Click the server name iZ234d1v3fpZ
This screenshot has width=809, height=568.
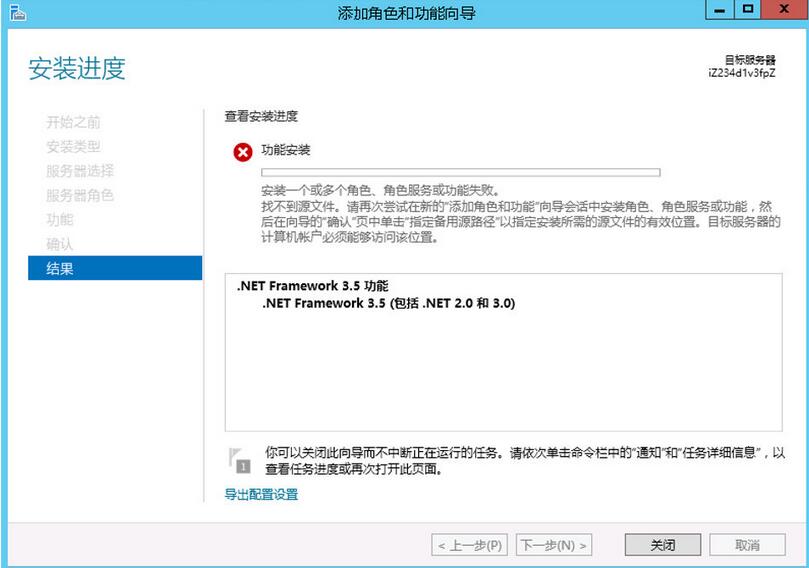(x=742, y=73)
